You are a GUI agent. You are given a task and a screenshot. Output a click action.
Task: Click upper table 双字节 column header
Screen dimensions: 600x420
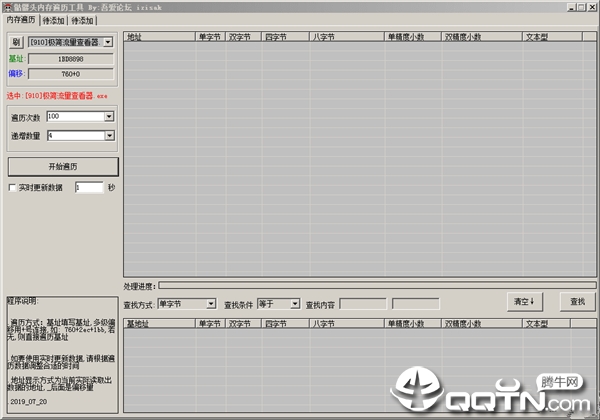pos(243,37)
